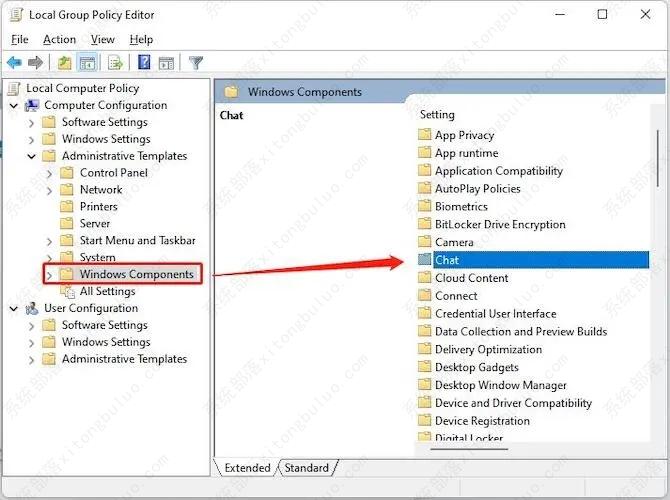
Task: Open the Help toolbar icon
Action: coord(144,62)
